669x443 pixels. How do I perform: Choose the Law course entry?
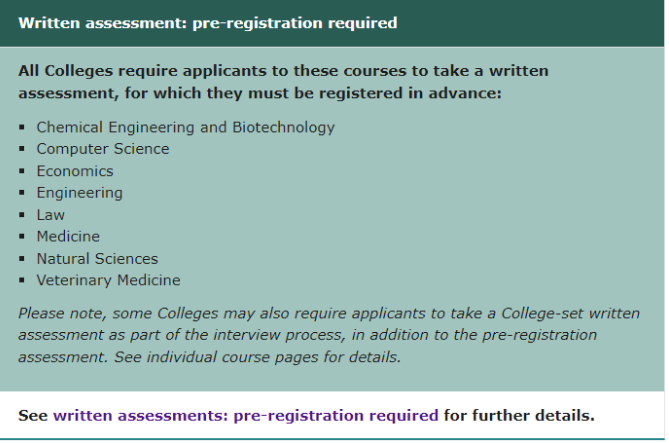[51, 215]
